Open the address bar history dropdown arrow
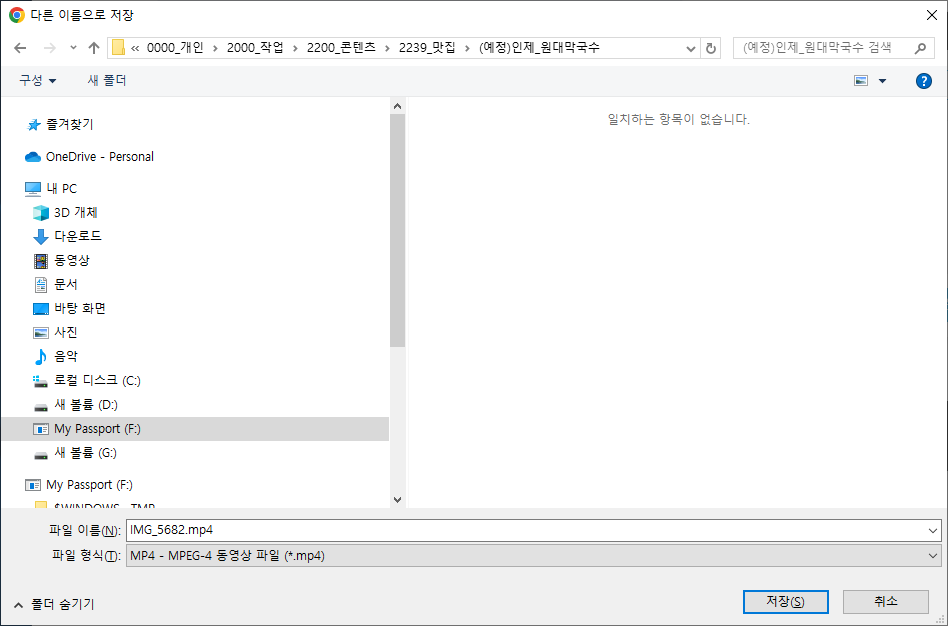Viewport: 948px width, 626px height. (690, 47)
